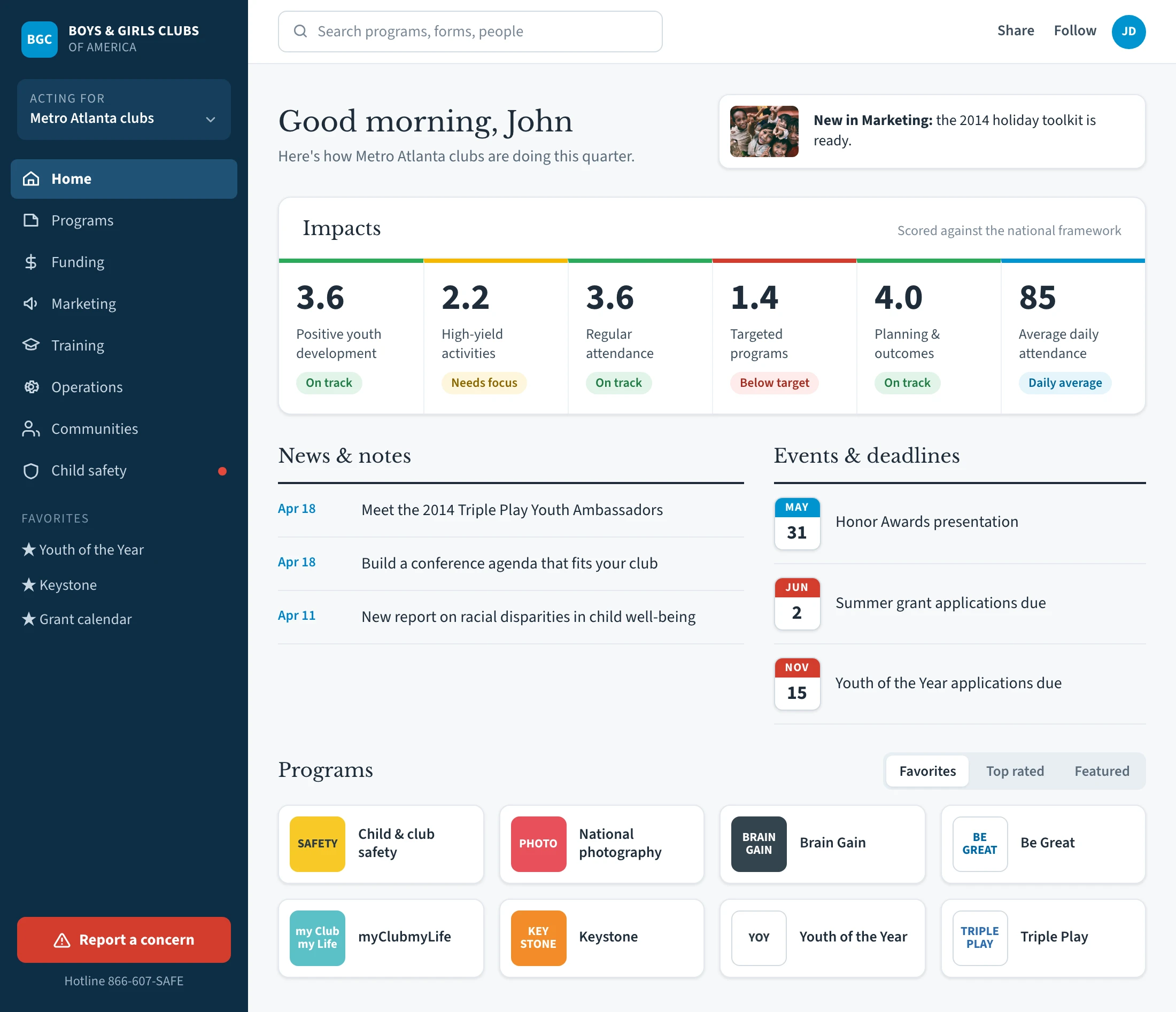Click the star beside Youth of the Year

pos(28,549)
